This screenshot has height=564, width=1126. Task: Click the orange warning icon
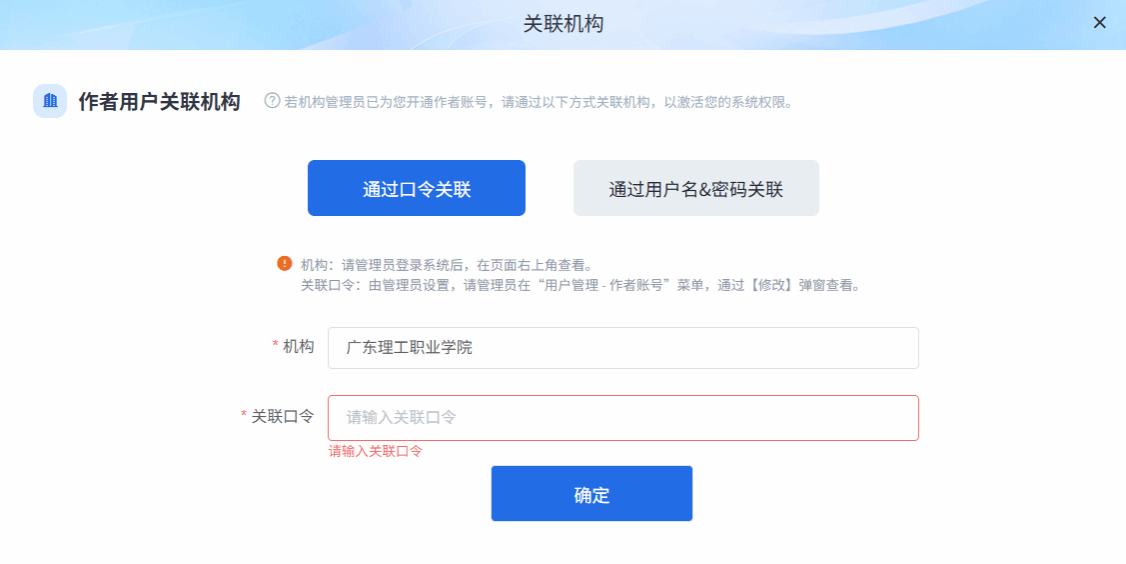click(285, 264)
